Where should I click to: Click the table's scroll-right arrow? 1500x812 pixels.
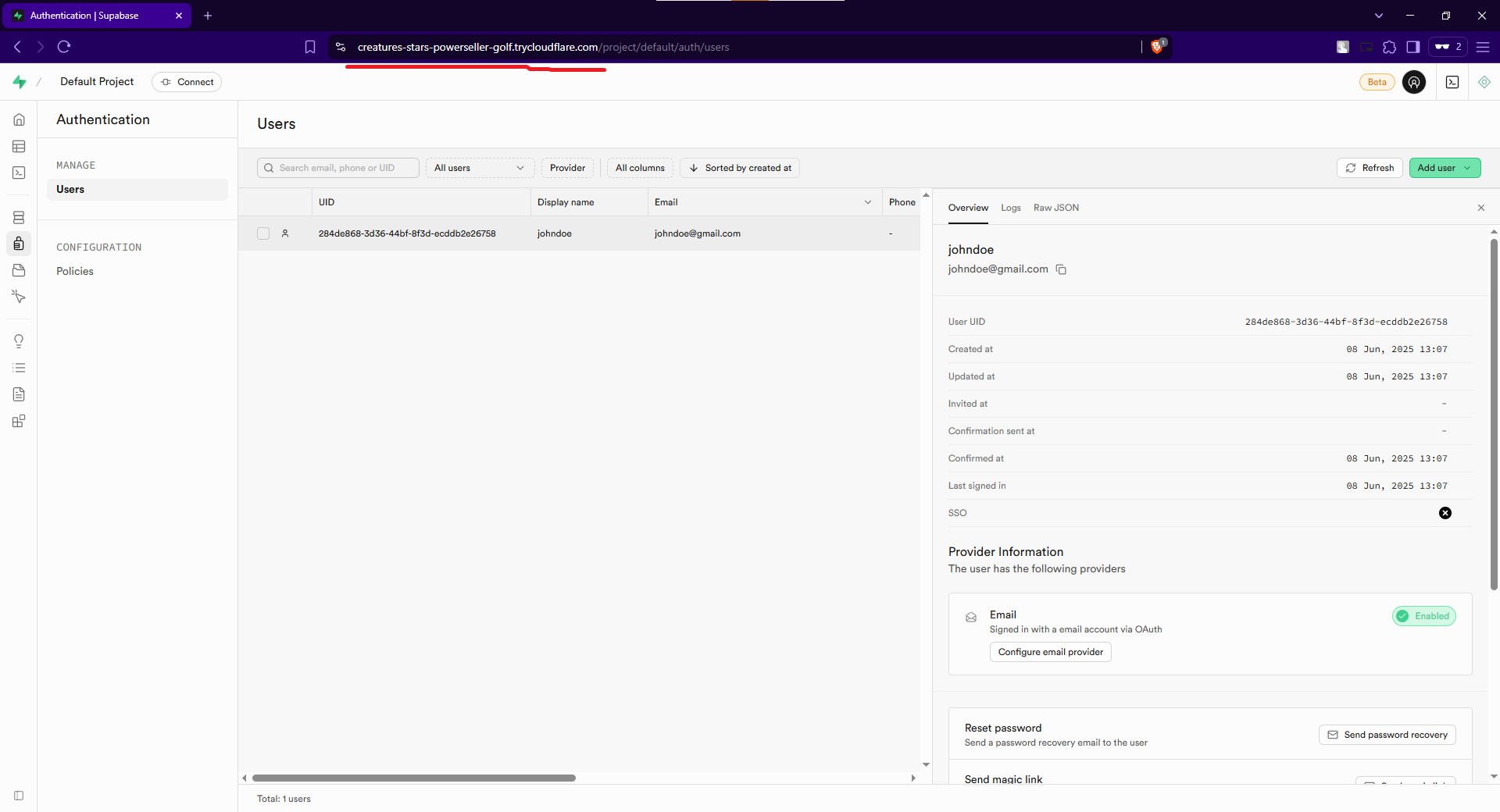[x=913, y=778]
